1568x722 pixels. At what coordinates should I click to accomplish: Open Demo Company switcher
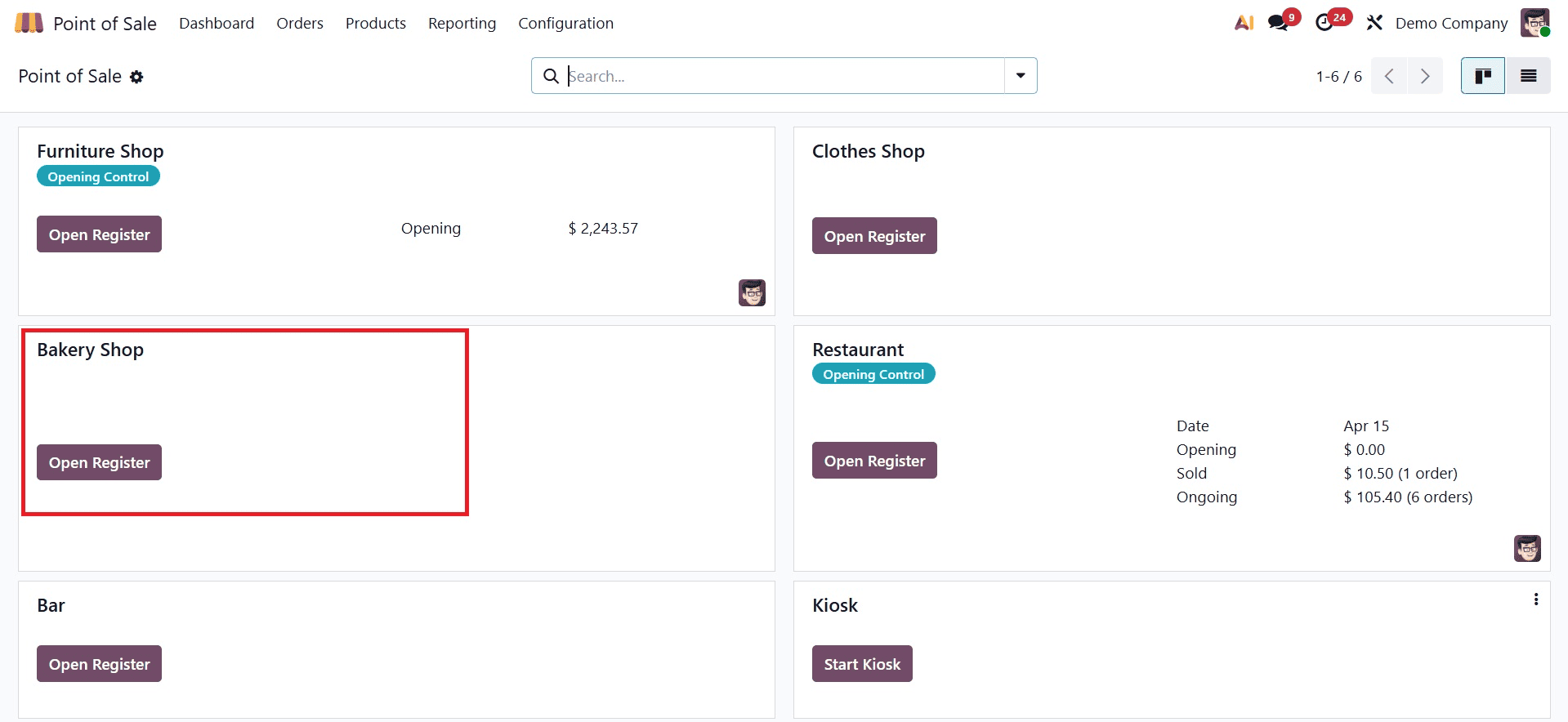[1451, 23]
